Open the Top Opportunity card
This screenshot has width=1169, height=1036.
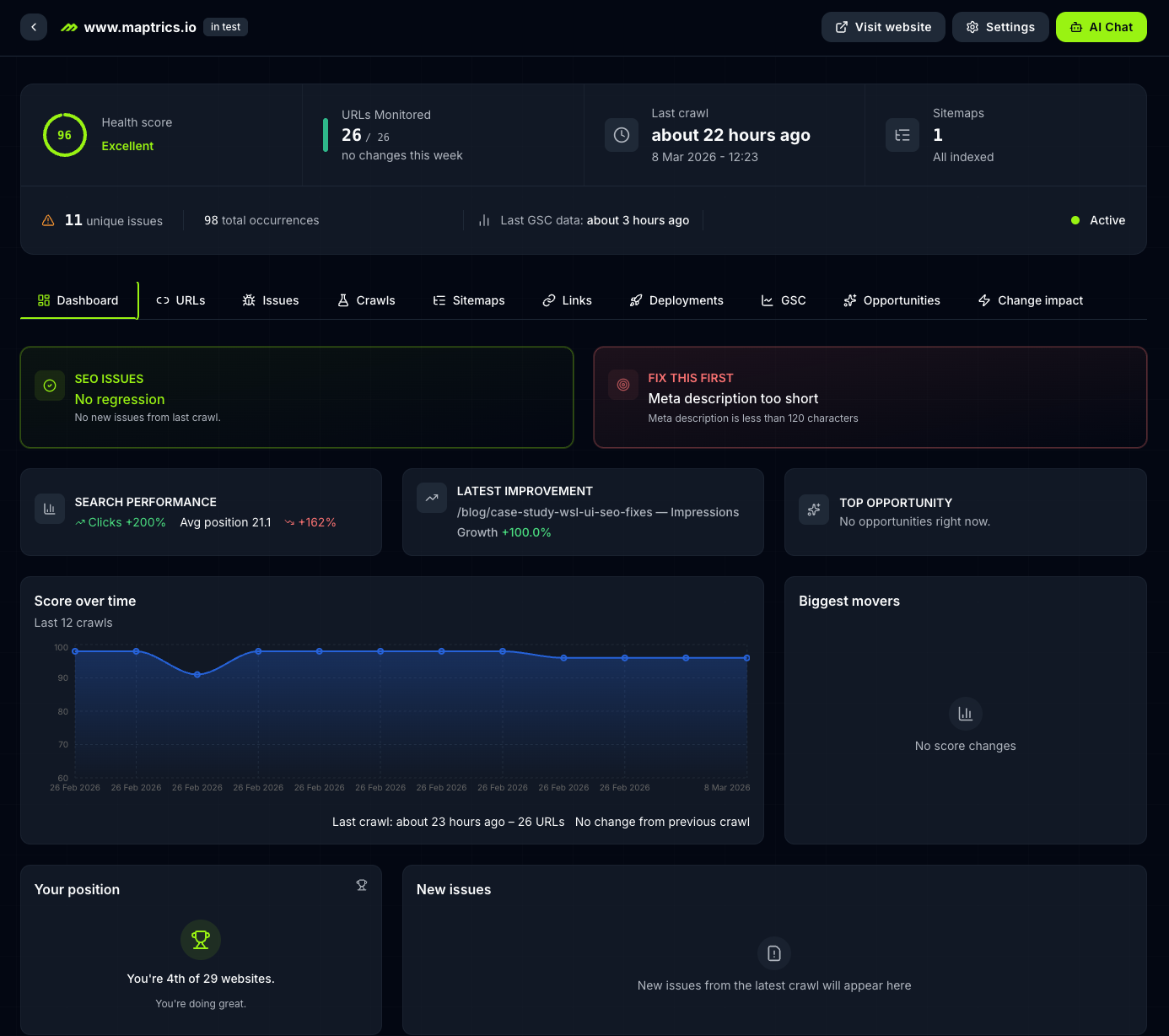(966, 512)
